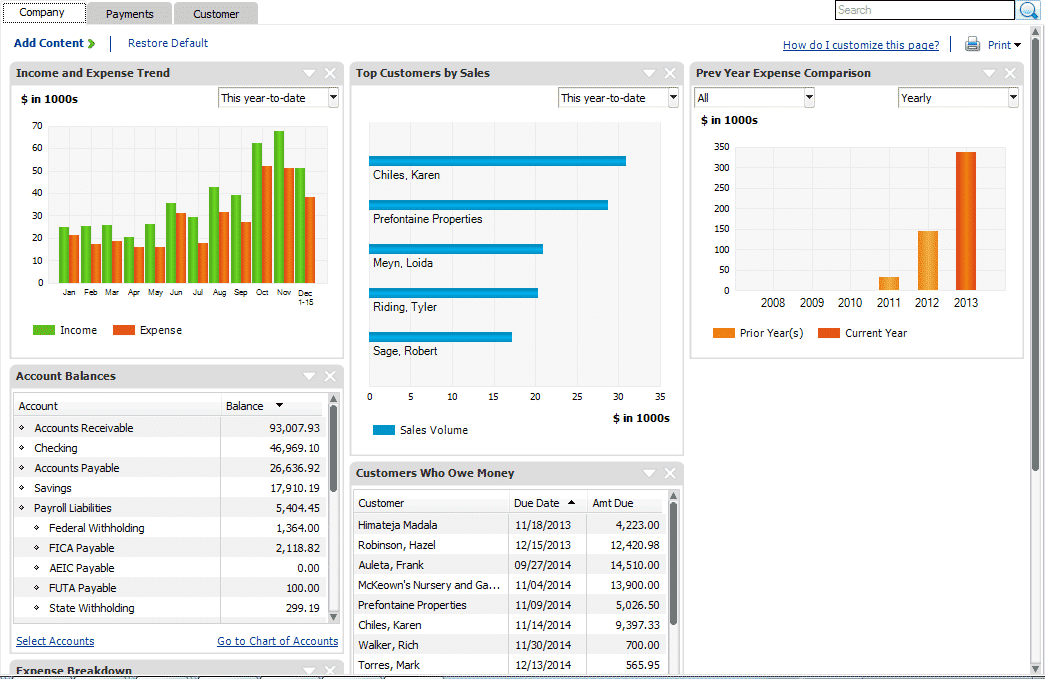The height and width of the screenshot is (679, 1045).
Task: Close the Prev Year Expense Comparison panel
Action: click(1010, 73)
